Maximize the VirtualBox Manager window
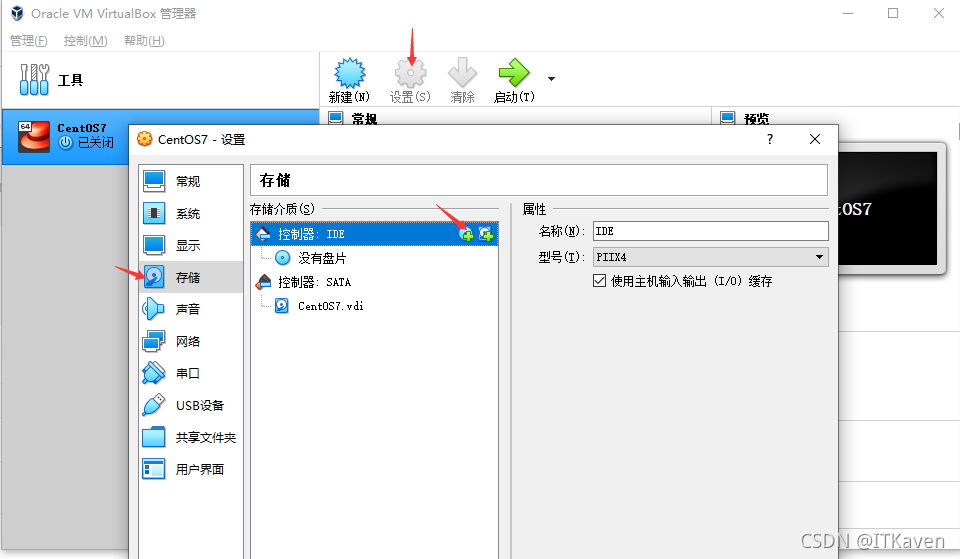Viewport: 960px width, 559px height. 893,13
